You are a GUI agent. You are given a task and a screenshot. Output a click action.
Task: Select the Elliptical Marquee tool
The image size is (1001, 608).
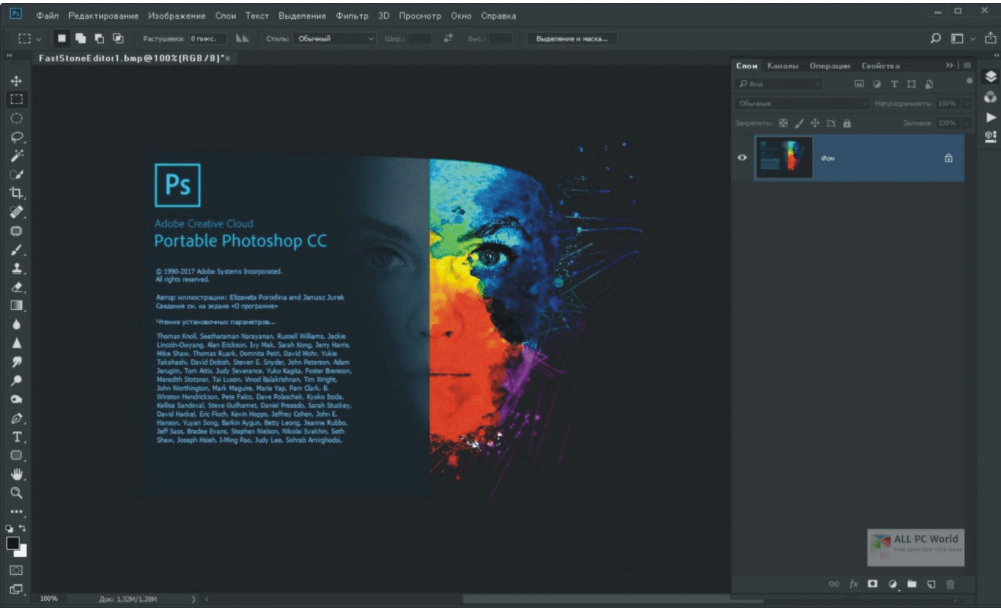(17, 118)
